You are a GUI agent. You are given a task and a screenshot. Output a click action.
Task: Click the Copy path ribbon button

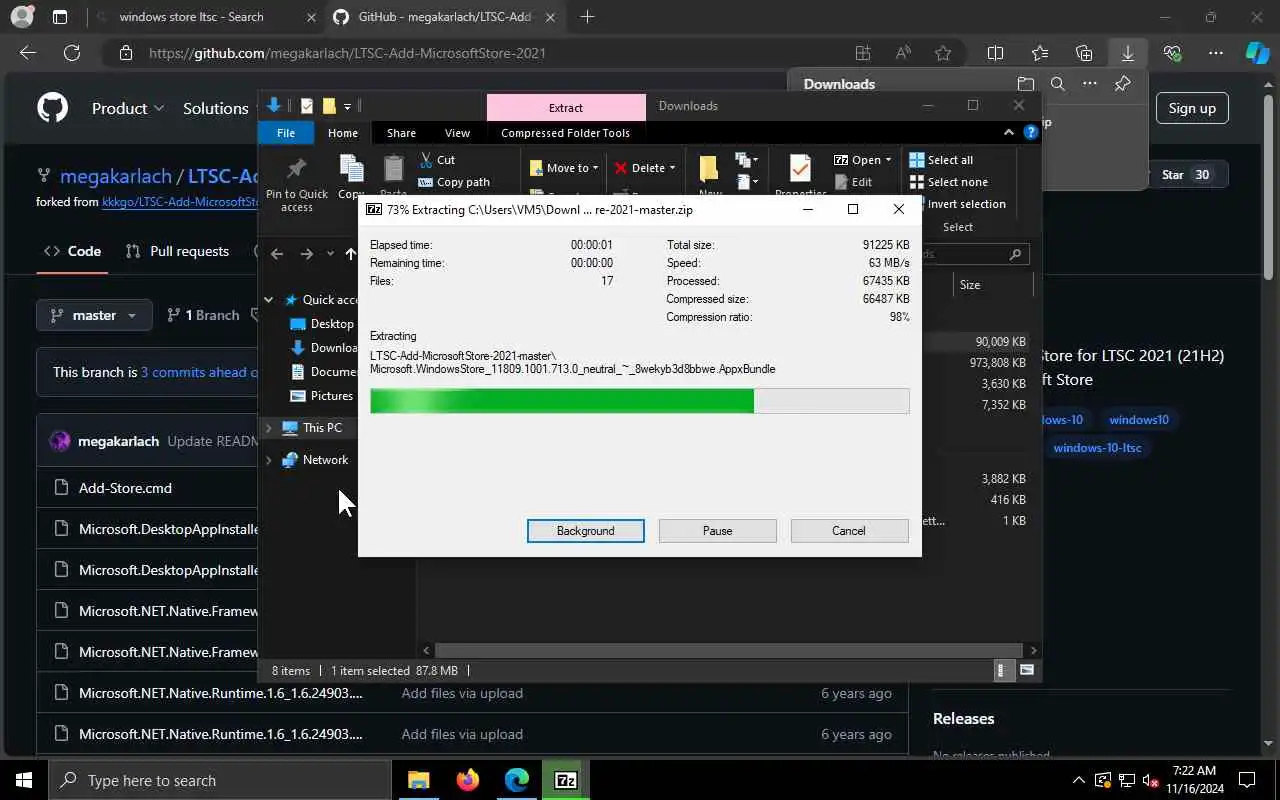(454, 182)
